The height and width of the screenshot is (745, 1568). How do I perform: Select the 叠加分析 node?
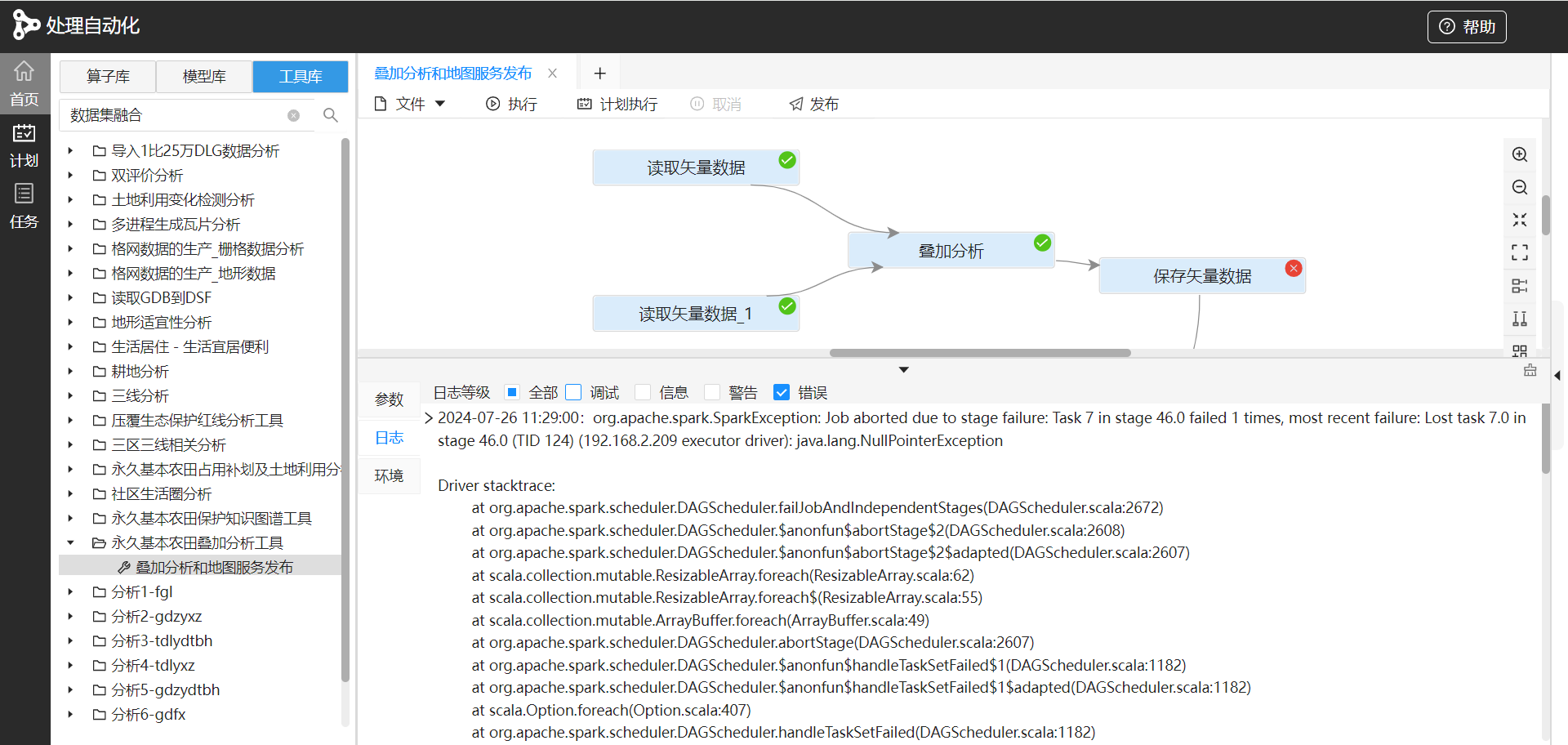point(951,251)
